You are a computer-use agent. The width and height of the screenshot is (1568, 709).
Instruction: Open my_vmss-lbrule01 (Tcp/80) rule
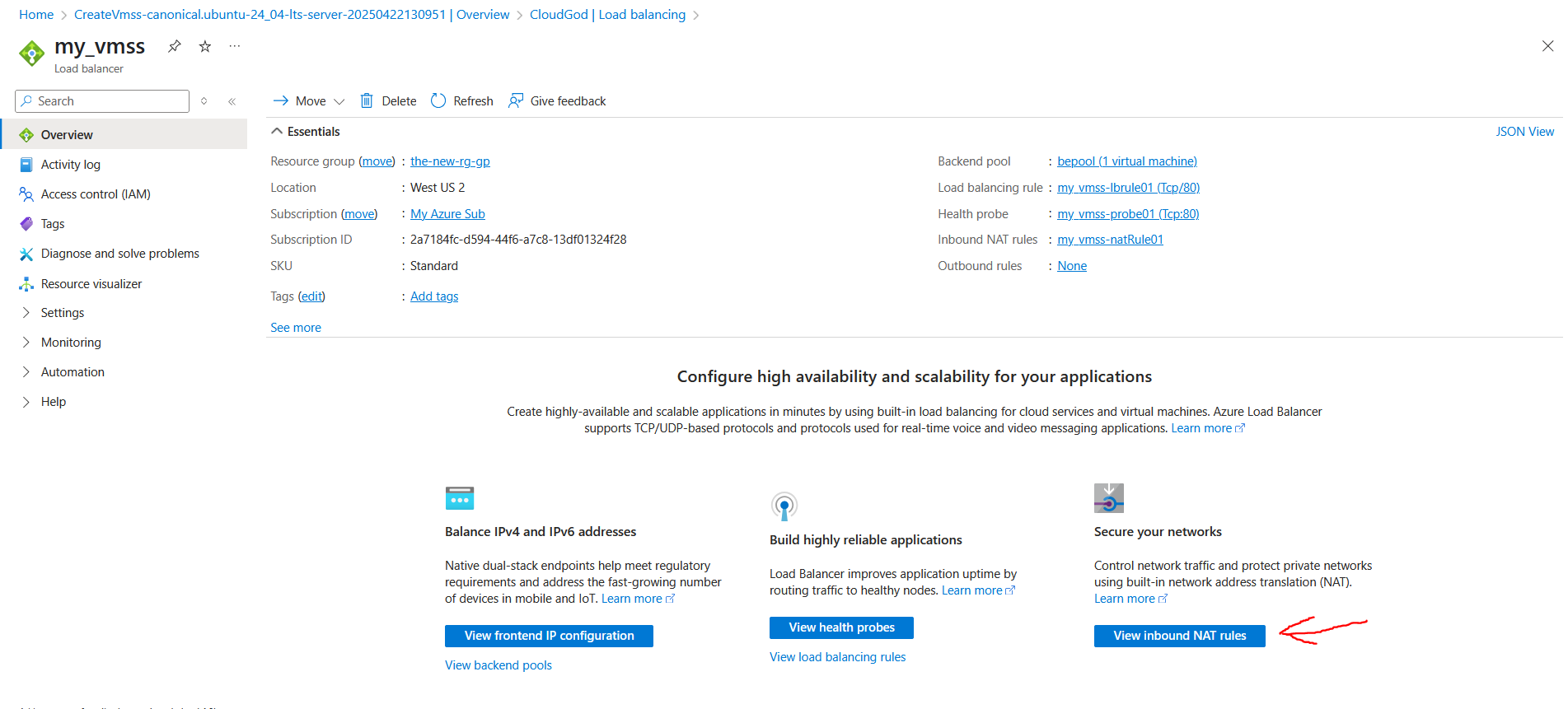coord(1129,188)
